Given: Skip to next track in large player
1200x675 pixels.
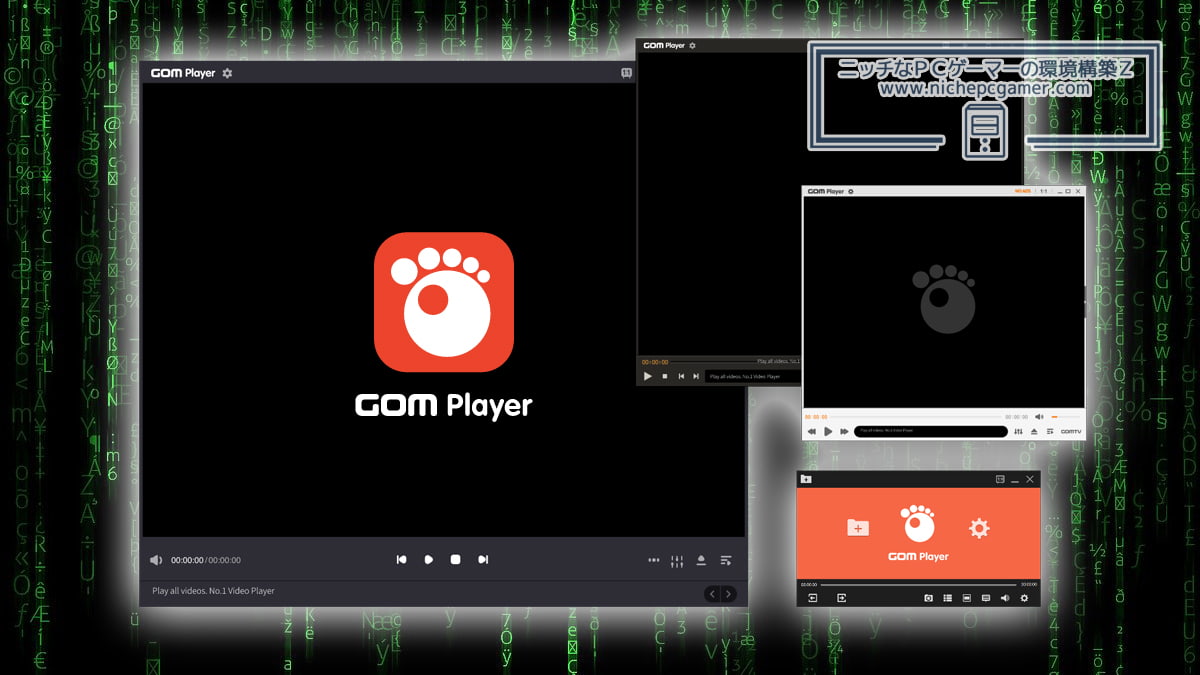Looking at the screenshot, I should tap(483, 560).
